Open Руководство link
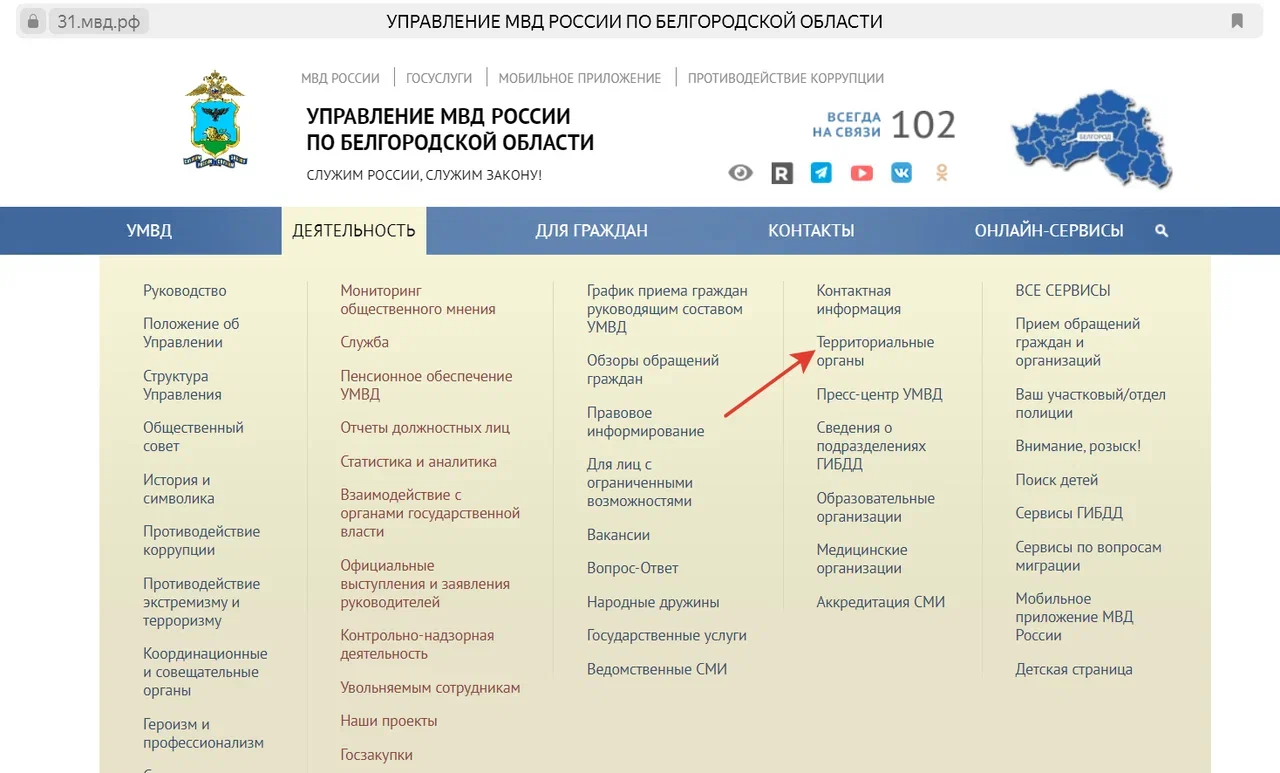This screenshot has width=1280, height=773. pyautogui.click(x=185, y=291)
